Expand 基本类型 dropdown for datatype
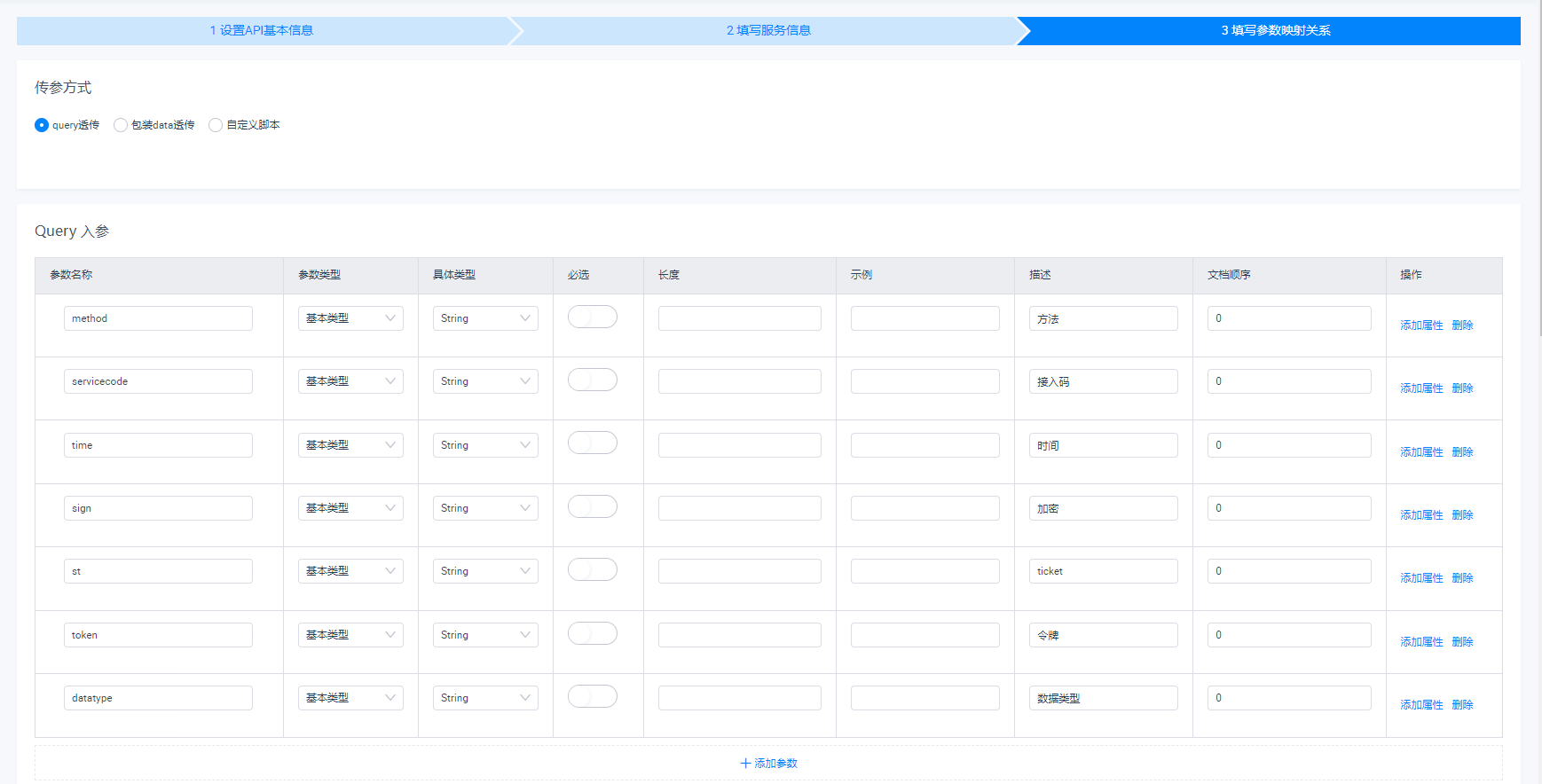Screen dimensions: 1542x784 click(x=350, y=698)
